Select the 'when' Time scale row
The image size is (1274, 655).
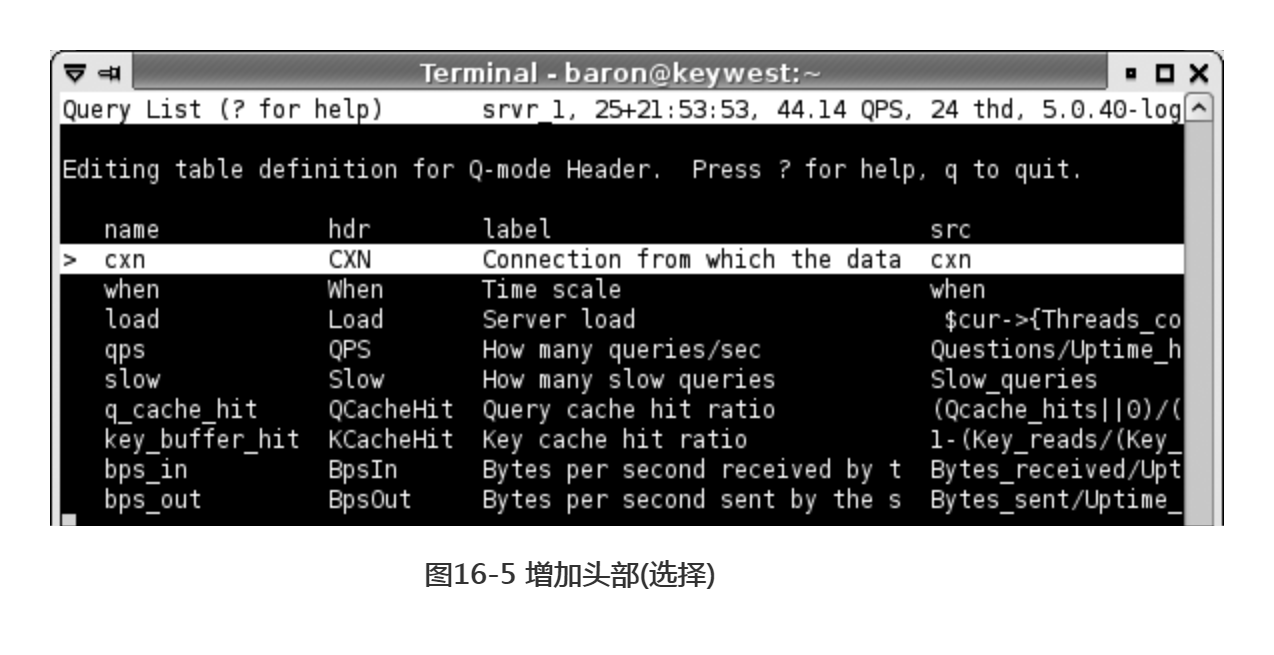click(x=622, y=290)
